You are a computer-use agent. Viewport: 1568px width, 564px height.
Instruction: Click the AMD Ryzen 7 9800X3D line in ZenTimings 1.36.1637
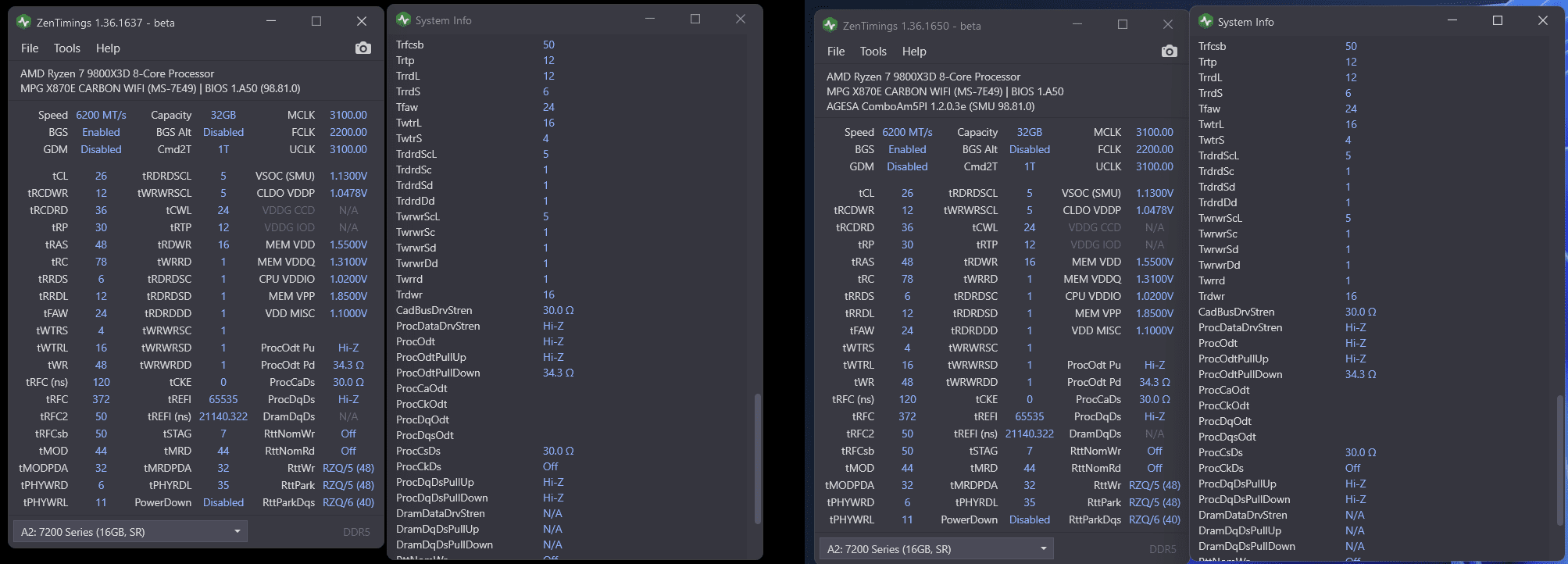tap(117, 73)
